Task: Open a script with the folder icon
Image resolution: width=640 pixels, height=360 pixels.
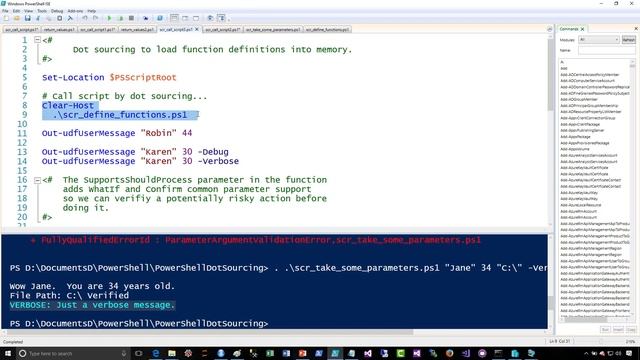Action: (17, 18)
